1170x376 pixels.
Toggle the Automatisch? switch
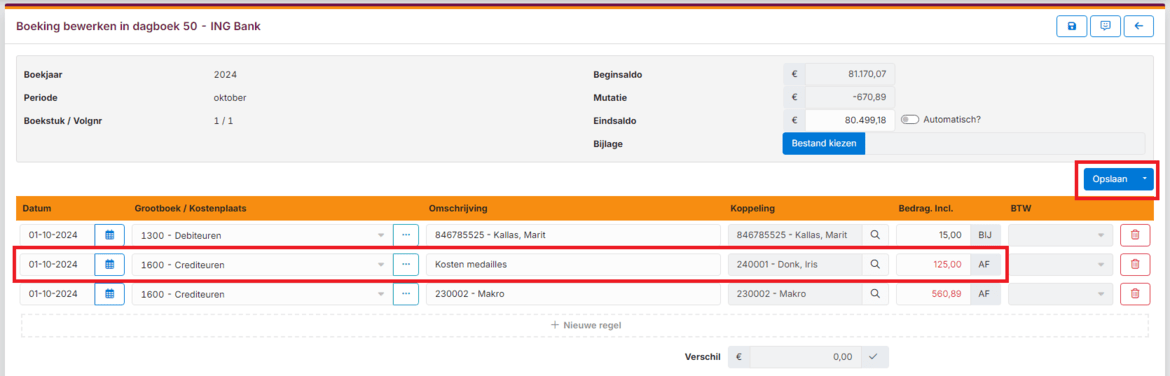(910, 119)
